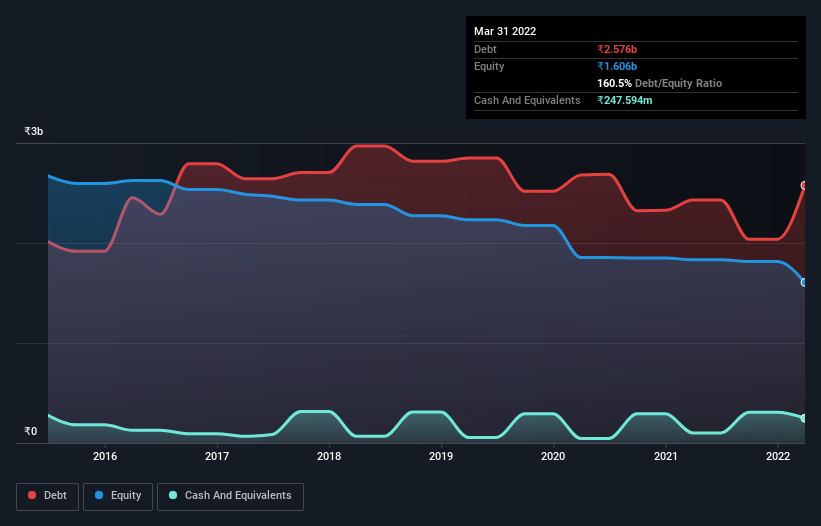Click the 2019 x-axis label
Image resolution: width=821 pixels, height=526 pixels.
pos(441,456)
